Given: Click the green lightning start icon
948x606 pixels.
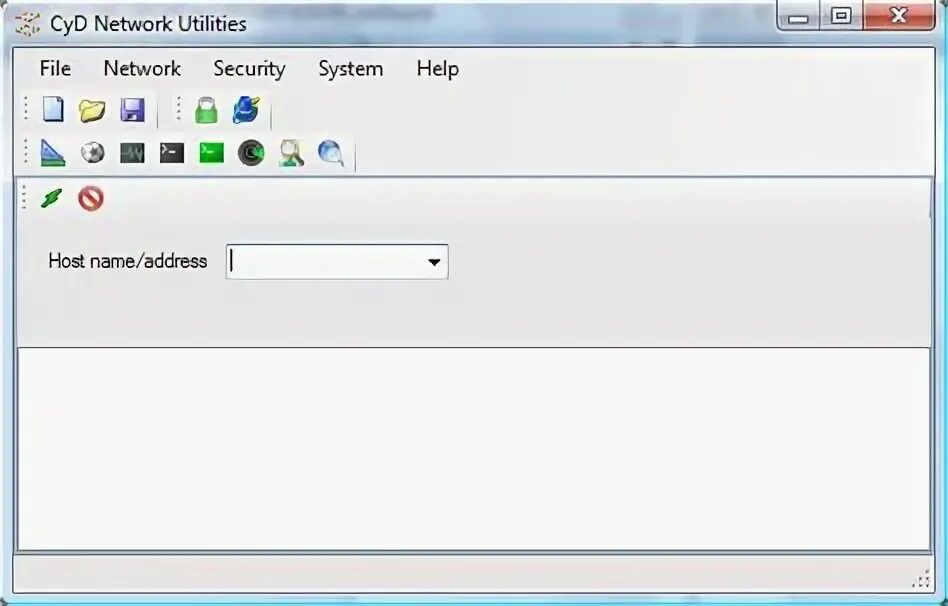Looking at the screenshot, I should [51, 198].
